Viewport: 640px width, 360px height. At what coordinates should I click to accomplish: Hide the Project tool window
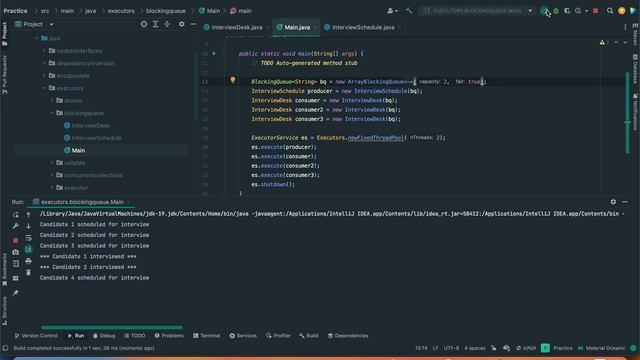(193, 24)
